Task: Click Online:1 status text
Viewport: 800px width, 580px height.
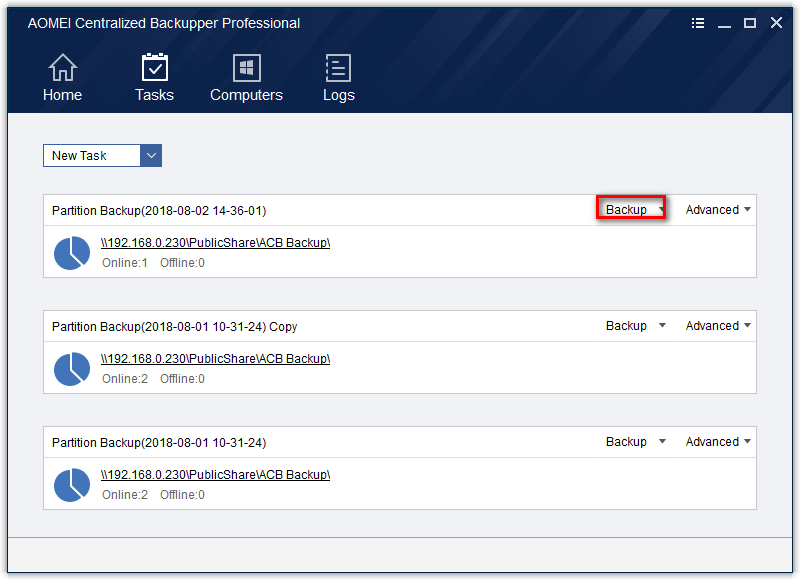Action: (x=125, y=263)
